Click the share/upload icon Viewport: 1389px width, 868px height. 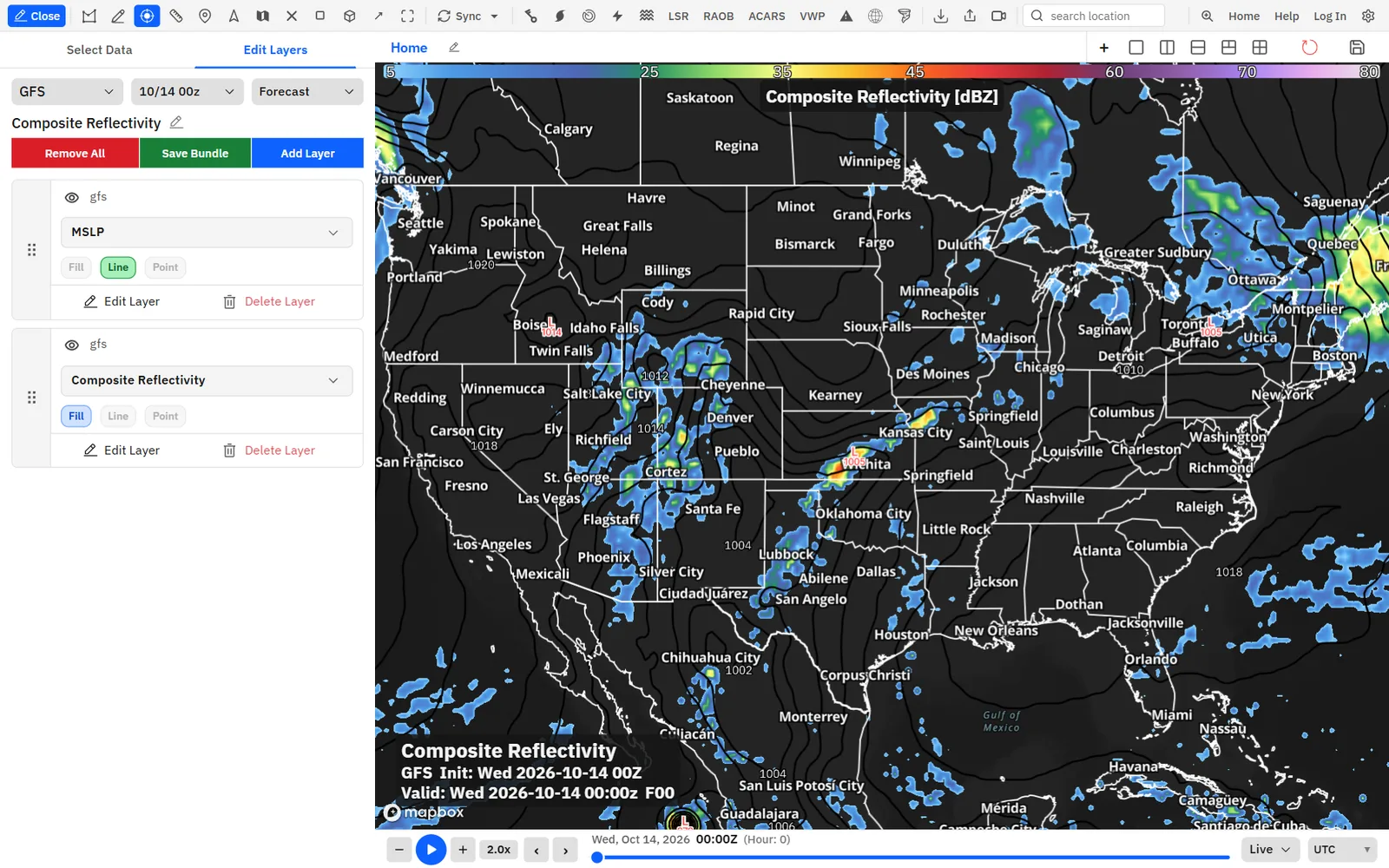click(970, 16)
